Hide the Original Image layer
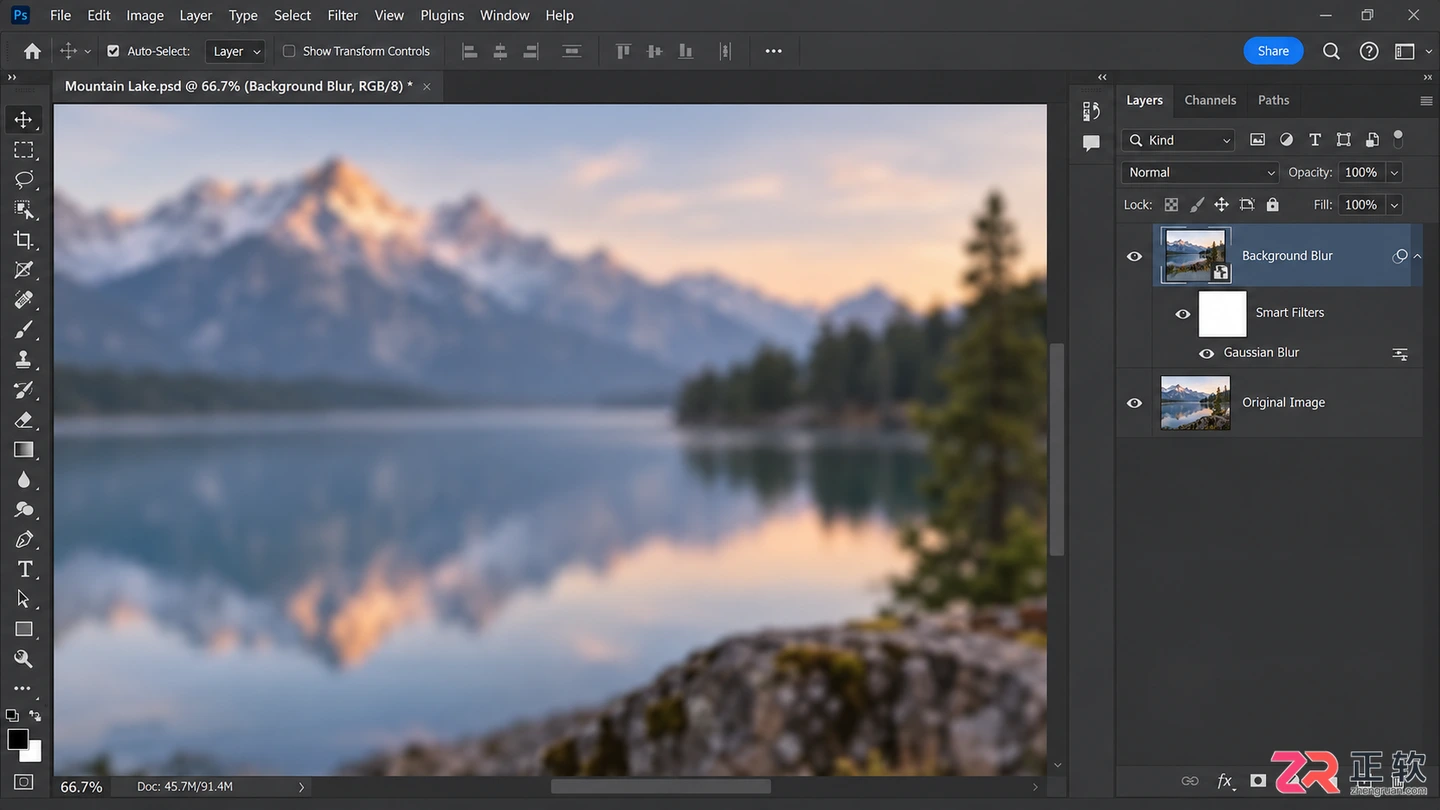The width and height of the screenshot is (1440, 810). (x=1134, y=403)
